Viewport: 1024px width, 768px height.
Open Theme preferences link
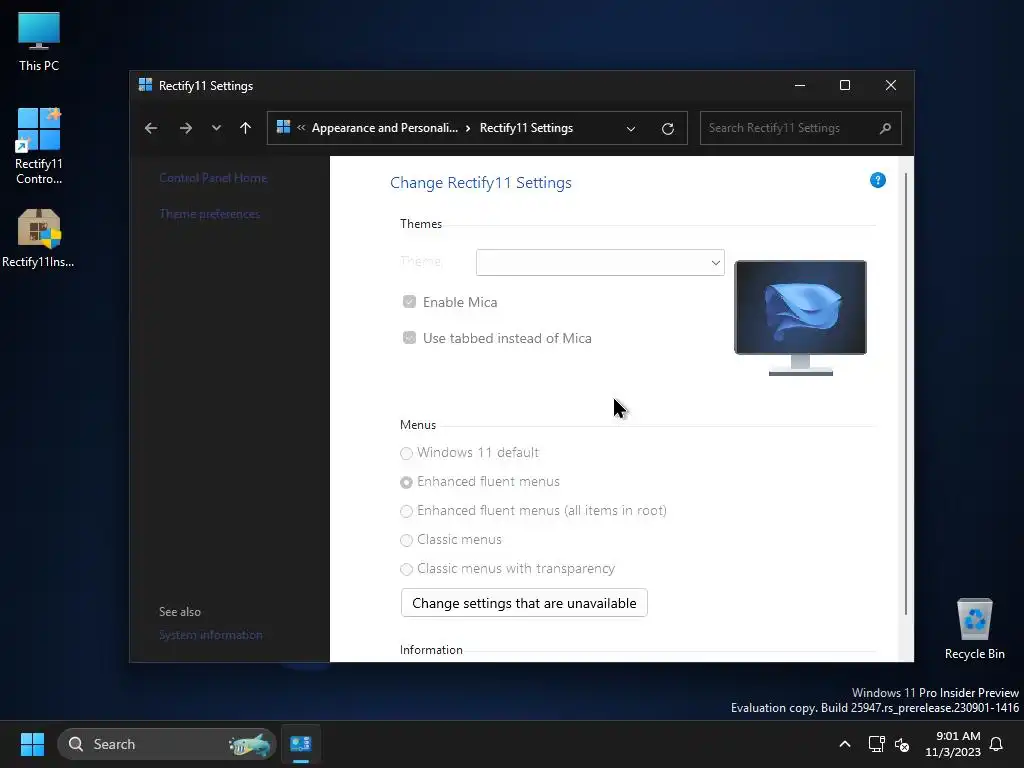pyautogui.click(x=210, y=214)
